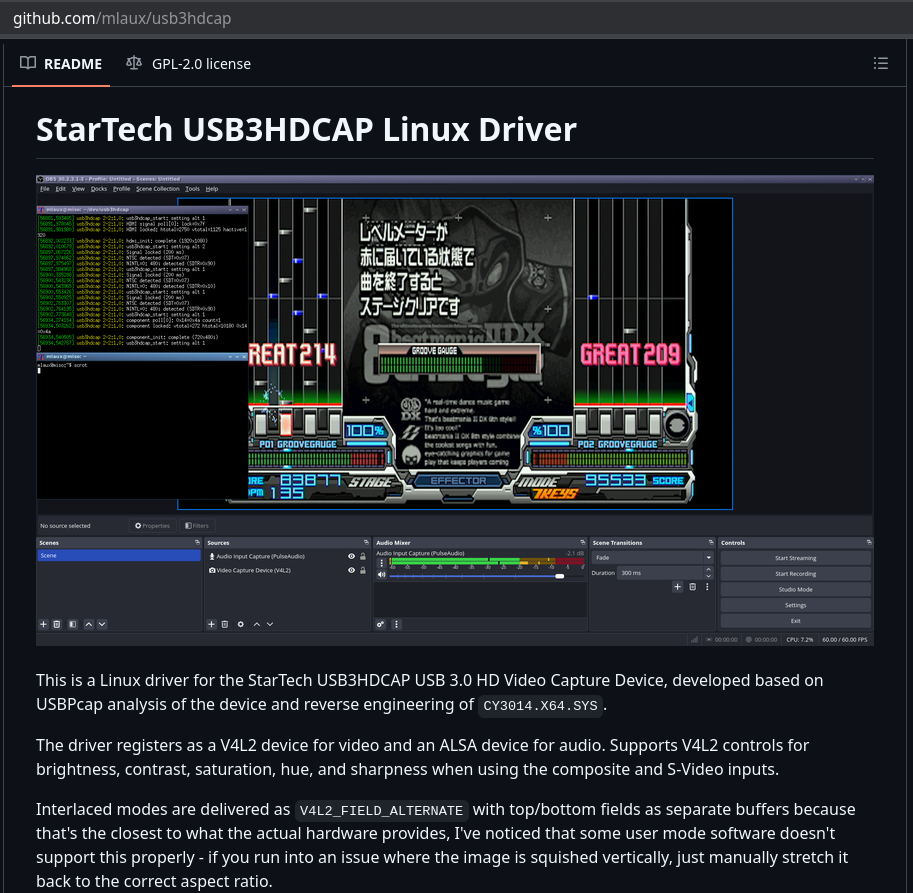Open source properties gear in Sources dock
The width and height of the screenshot is (913, 893).
click(240, 624)
